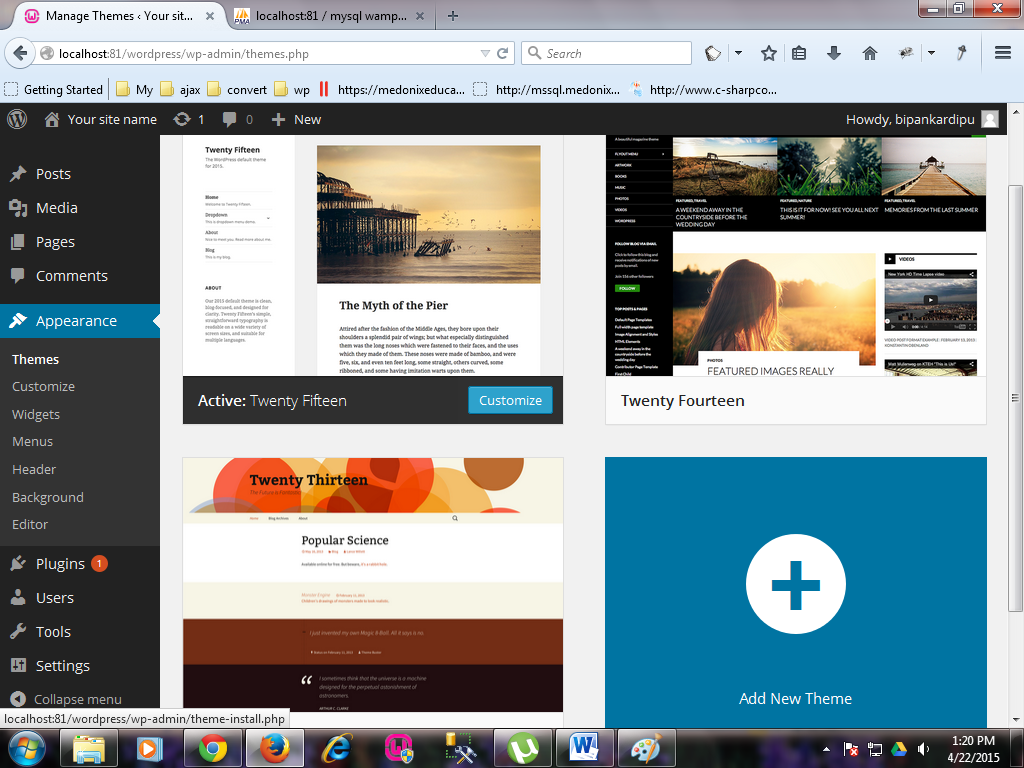
Task: Open the Windows Start button
Action: tap(25, 748)
